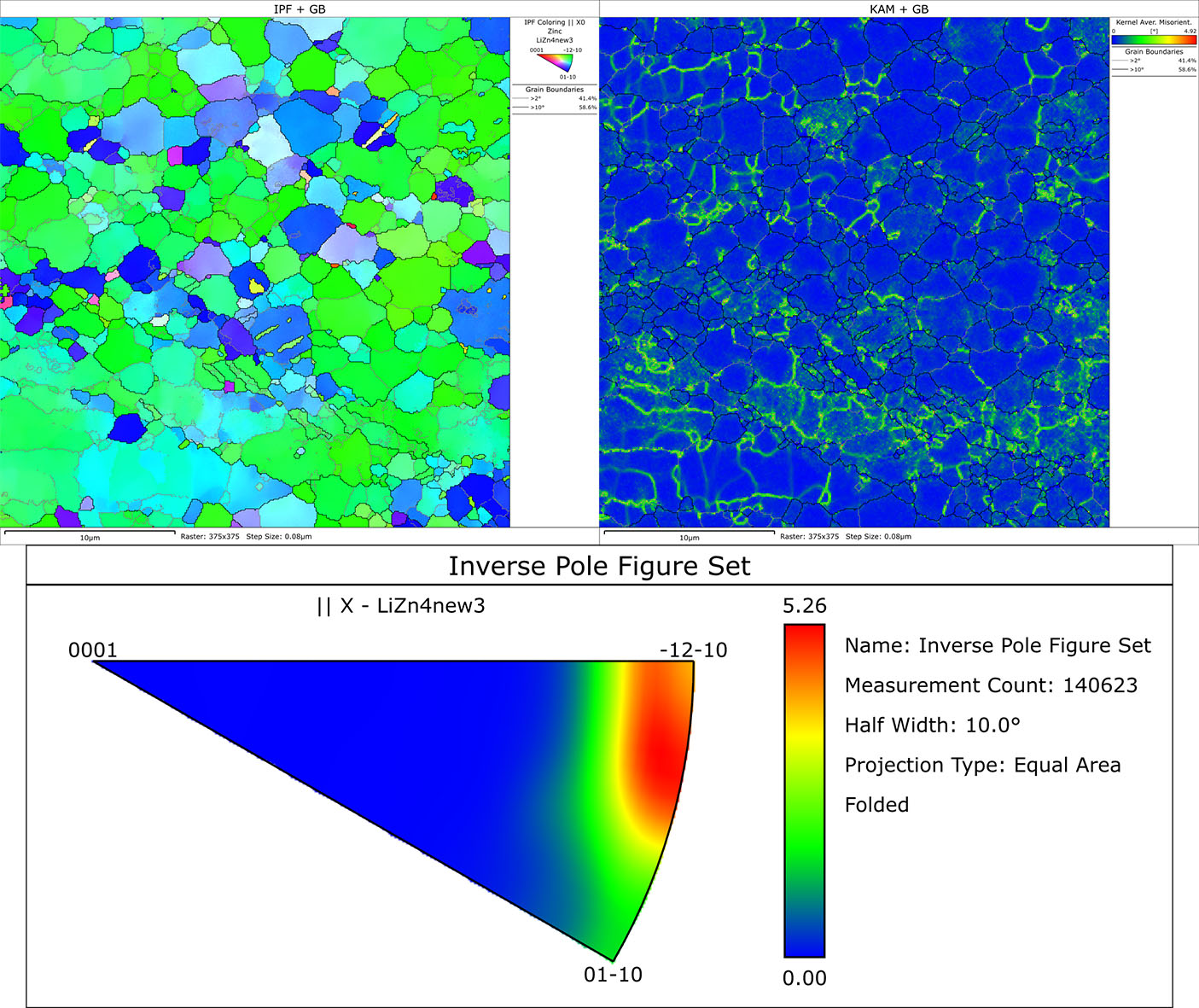1199x1008 pixels.
Task: Click 'Projection Type: Equal Area' text
Action: (982, 765)
